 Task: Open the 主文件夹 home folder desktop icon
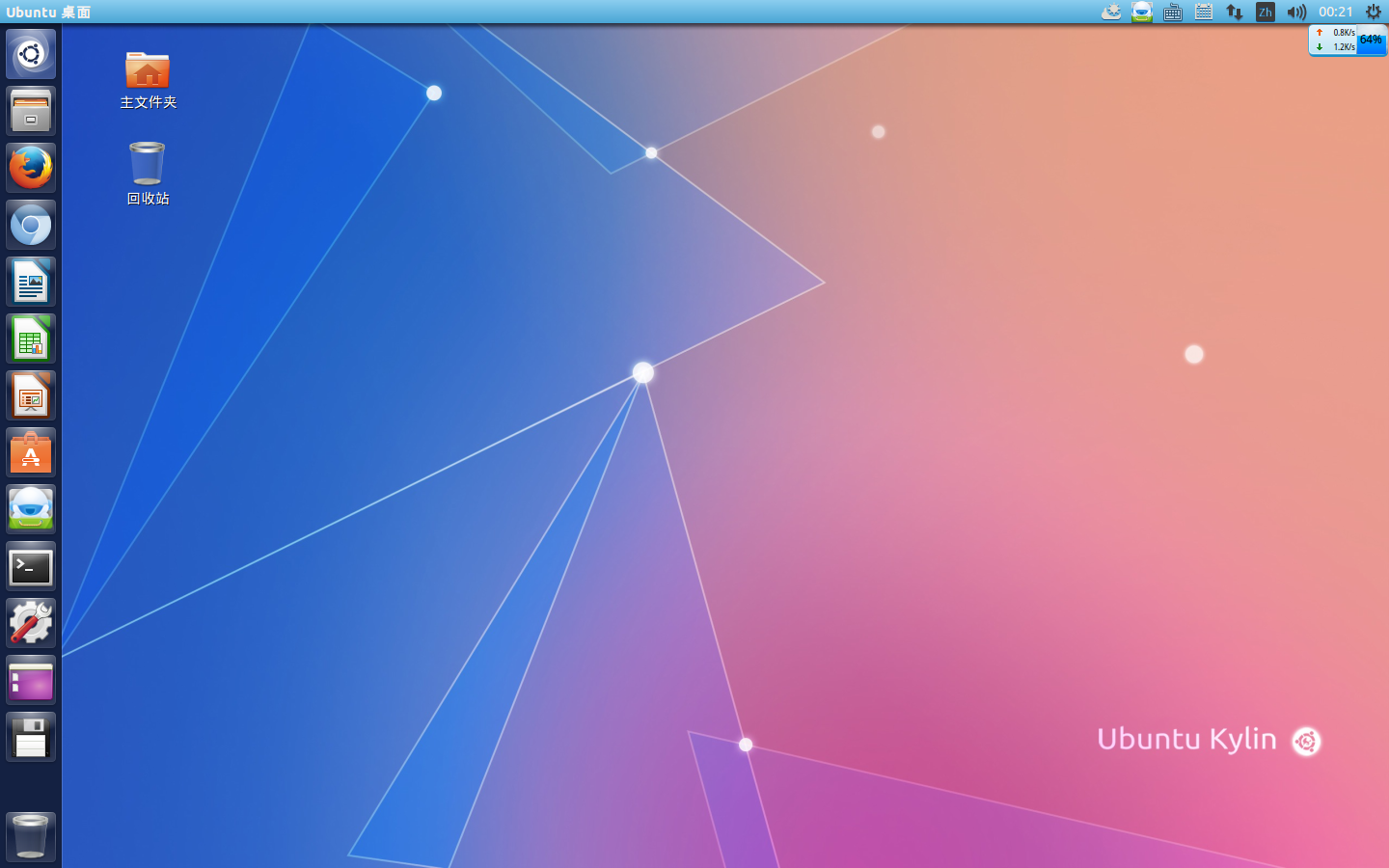click(x=148, y=81)
